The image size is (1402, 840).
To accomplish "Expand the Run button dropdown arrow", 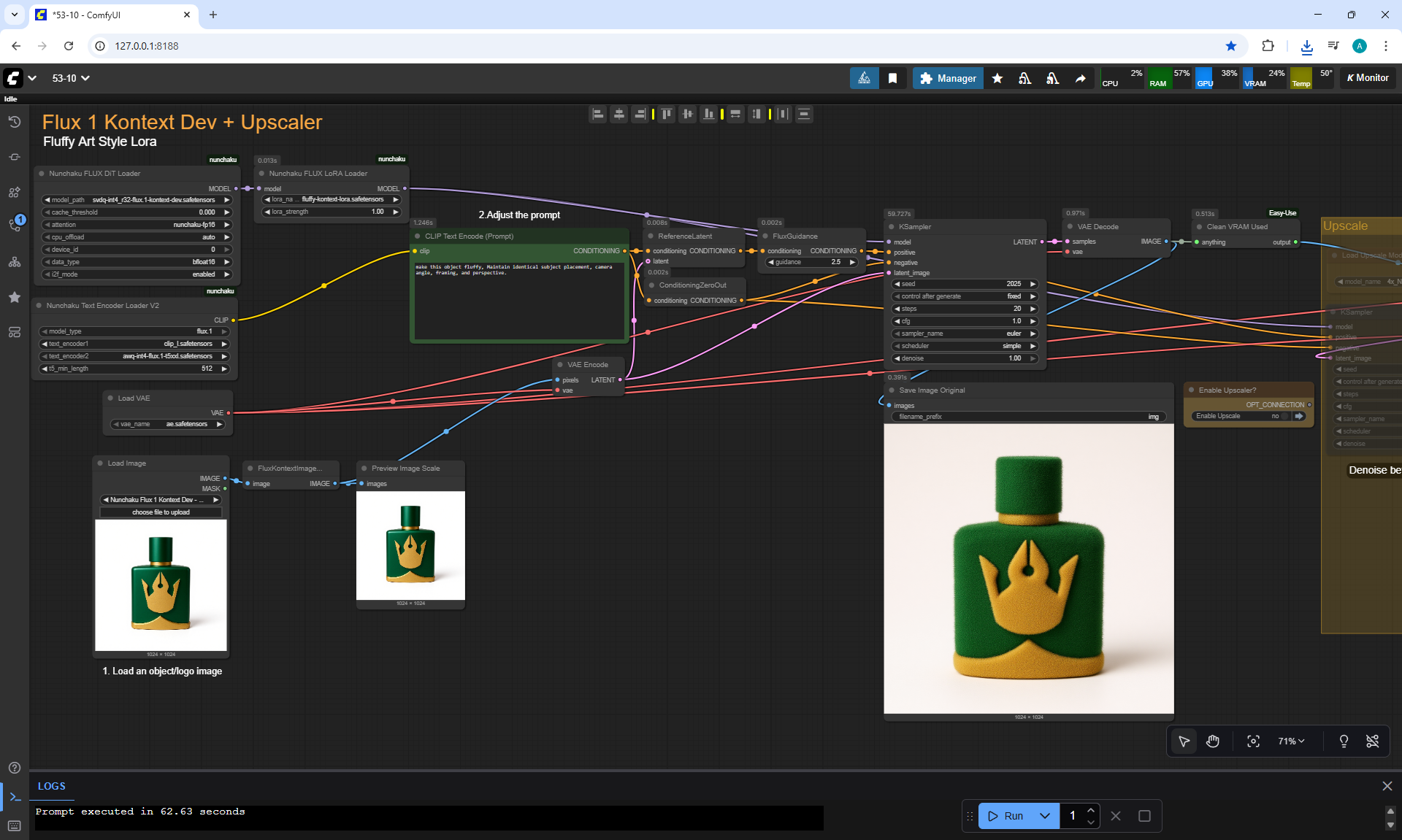I will (x=1045, y=816).
